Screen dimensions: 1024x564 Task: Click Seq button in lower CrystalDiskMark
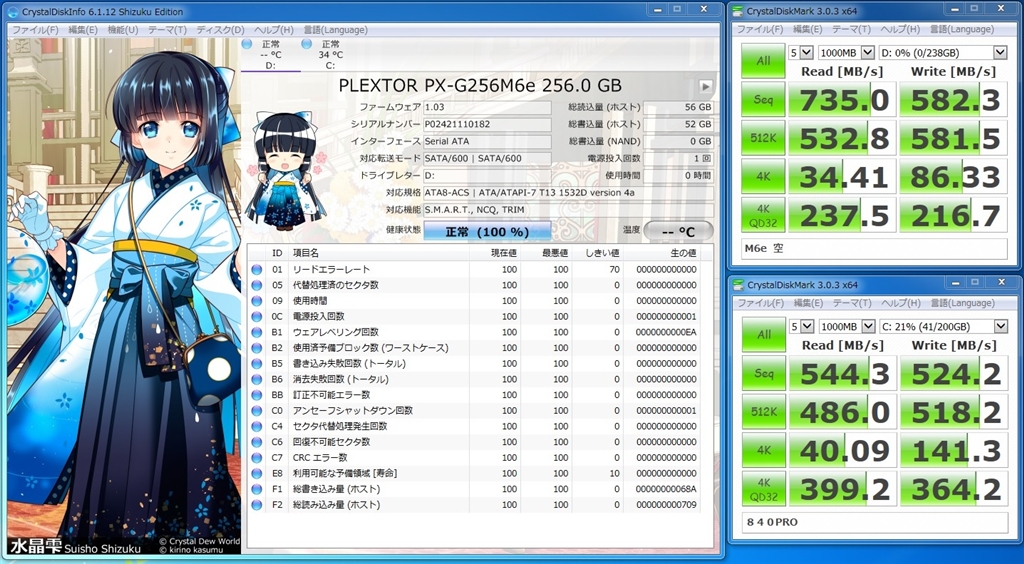coord(763,373)
